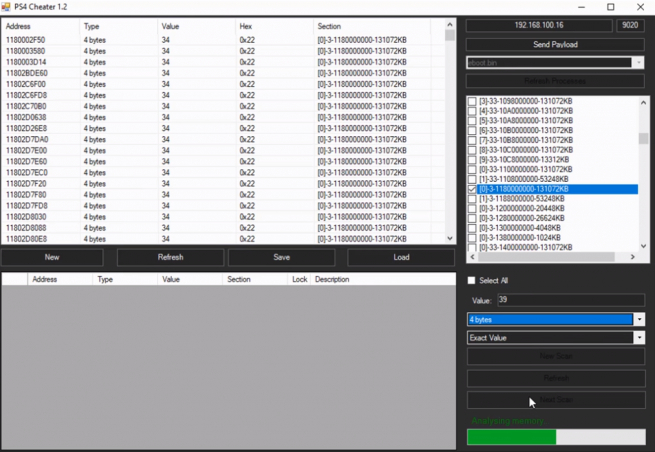Minimize the PS4 Cheater window
This screenshot has height=452, width=655.
[581, 7]
